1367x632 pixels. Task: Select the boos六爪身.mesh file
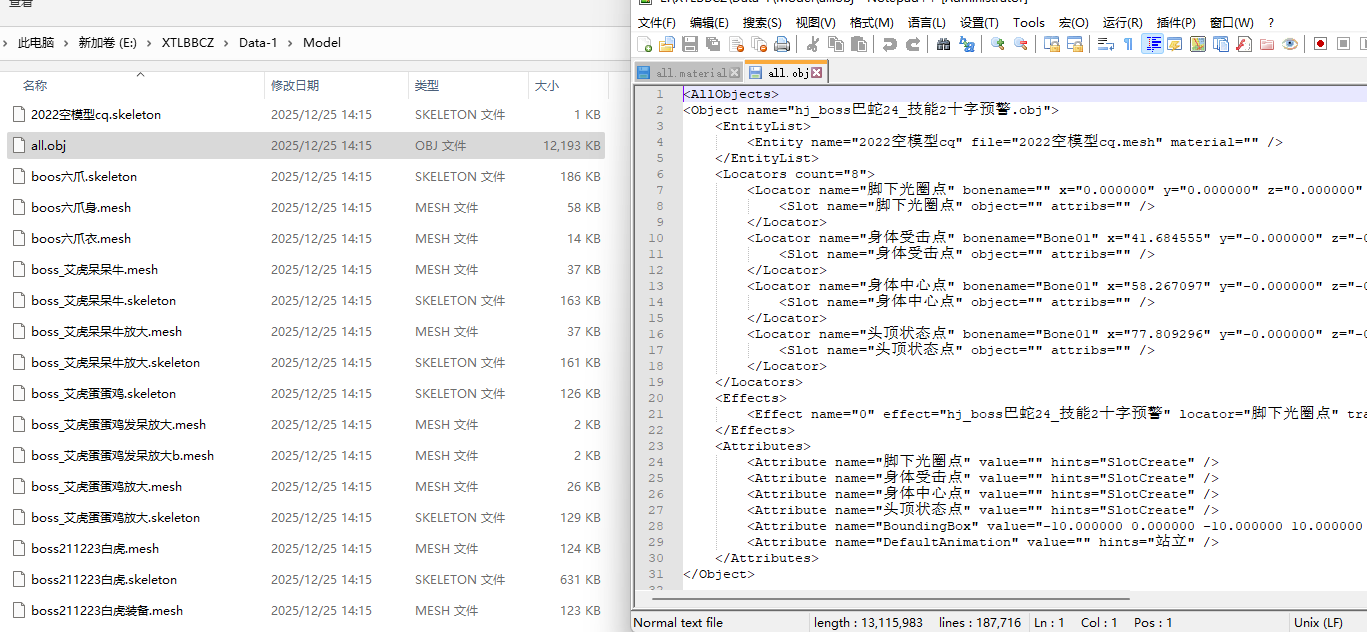pos(81,208)
